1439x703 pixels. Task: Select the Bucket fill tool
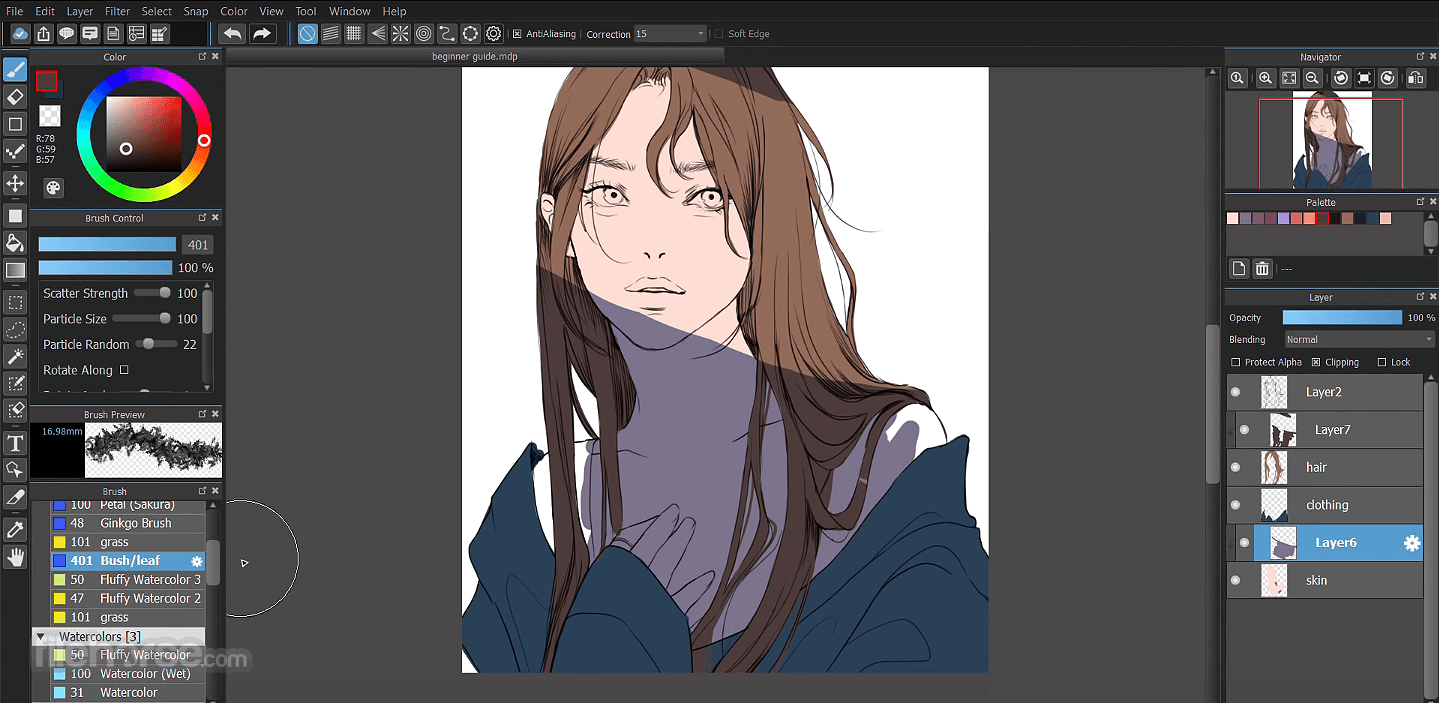15,242
